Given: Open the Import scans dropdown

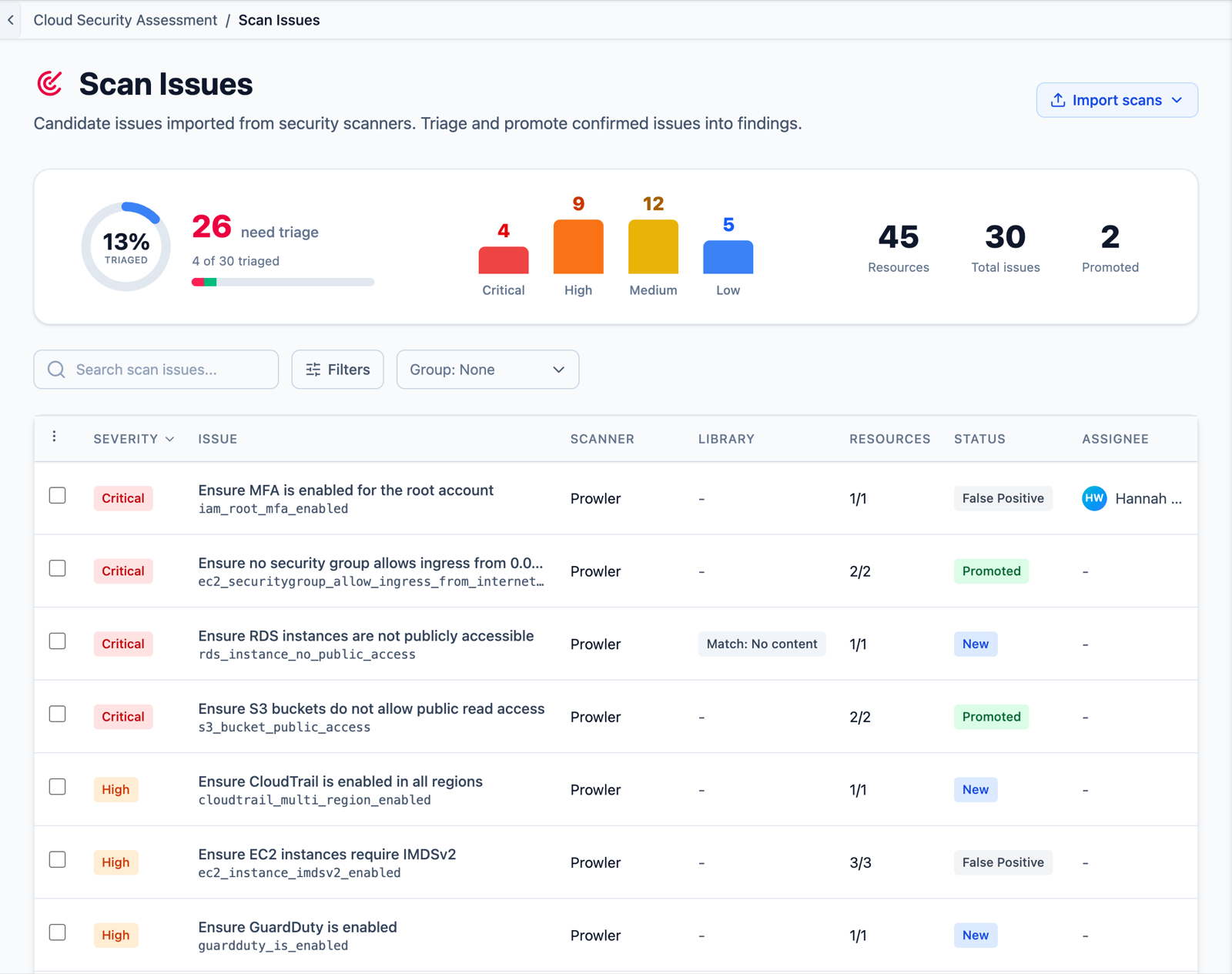Looking at the screenshot, I should [x=1116, y=100].
